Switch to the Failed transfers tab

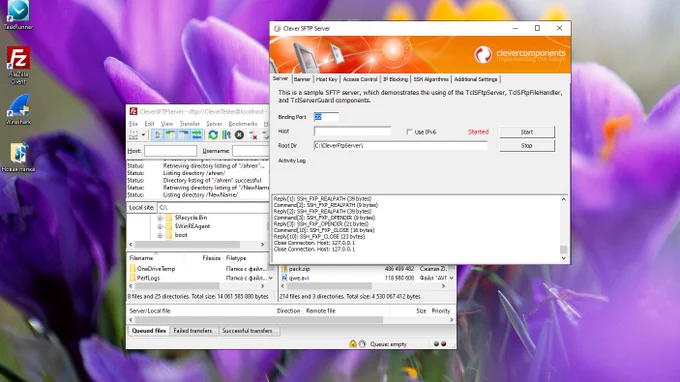click(193, 331)
